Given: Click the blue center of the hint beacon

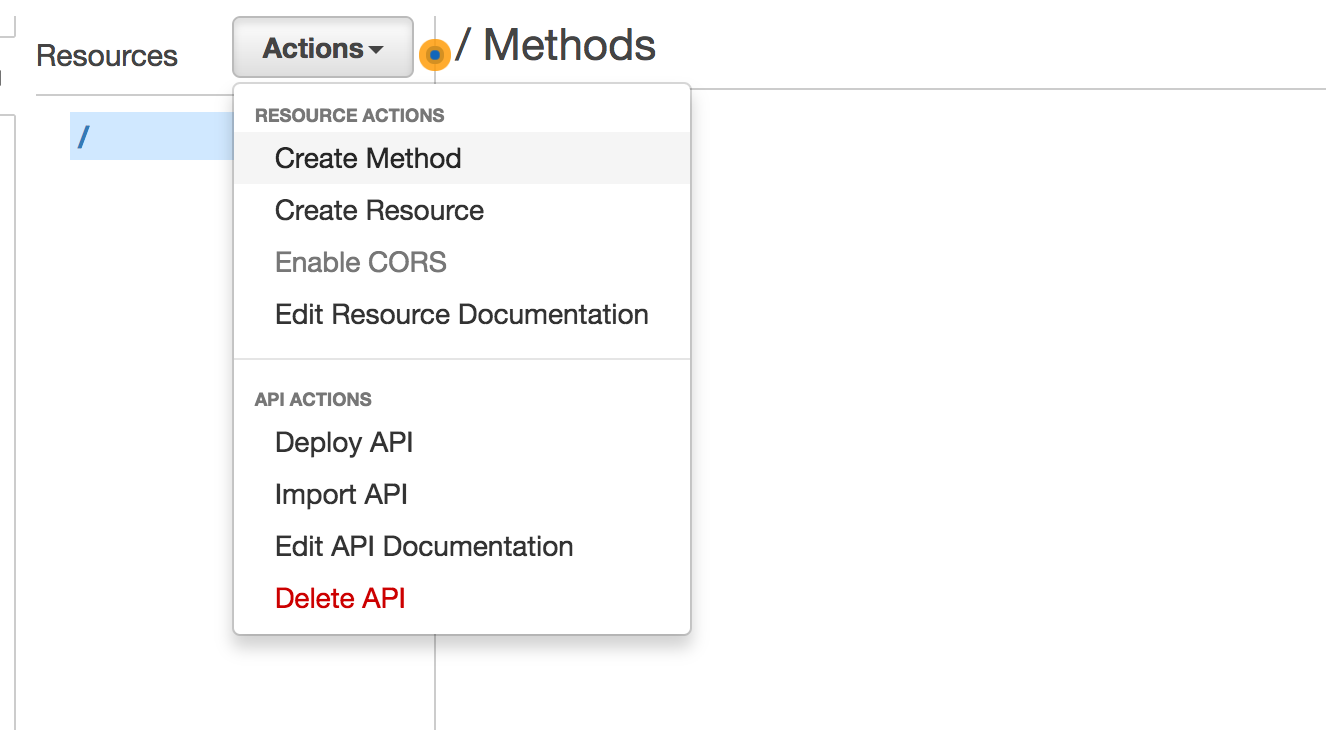Looking at the screenshot, I should (x=434, y=56).
